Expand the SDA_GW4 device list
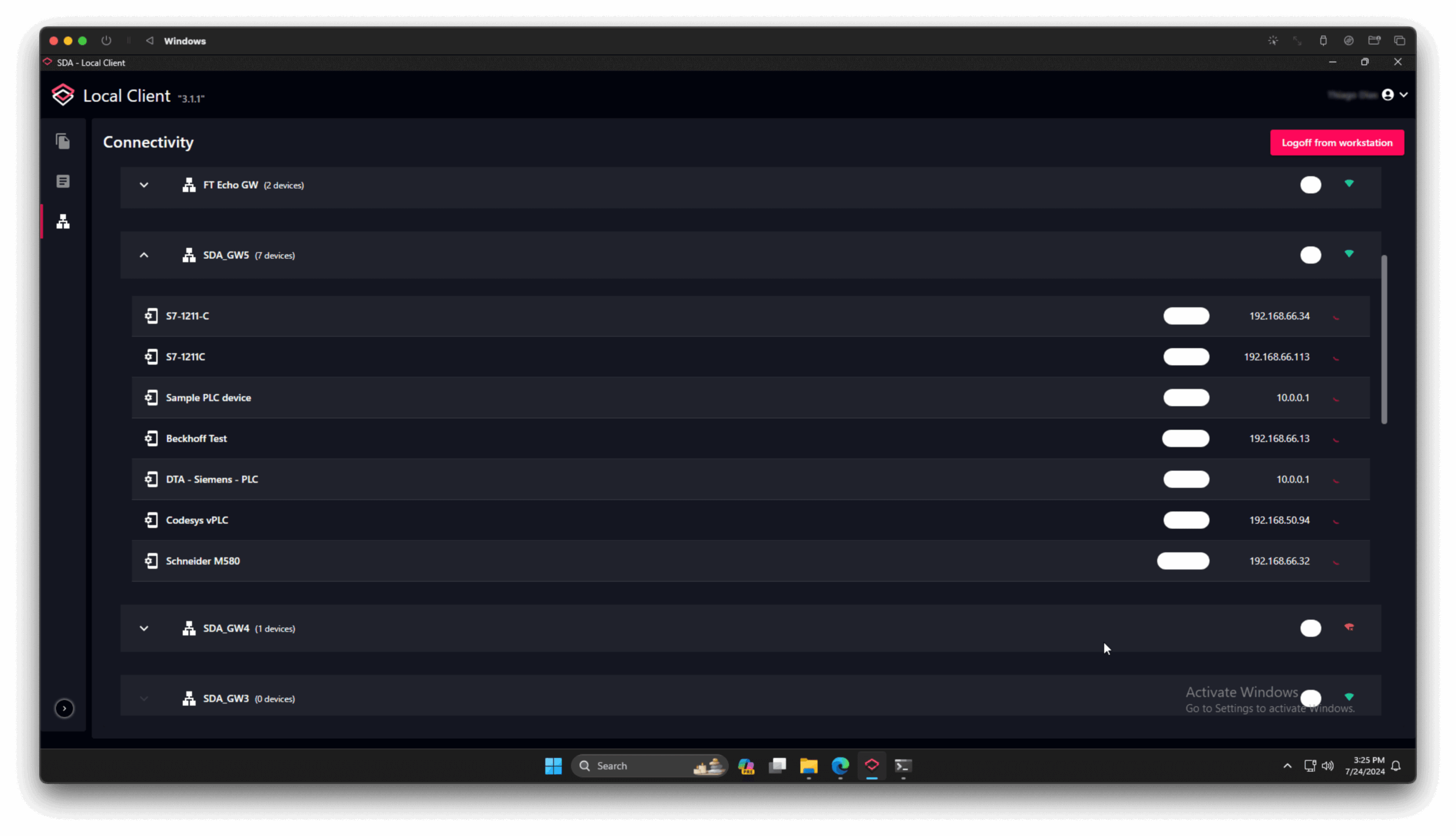 tap(144, 628)
